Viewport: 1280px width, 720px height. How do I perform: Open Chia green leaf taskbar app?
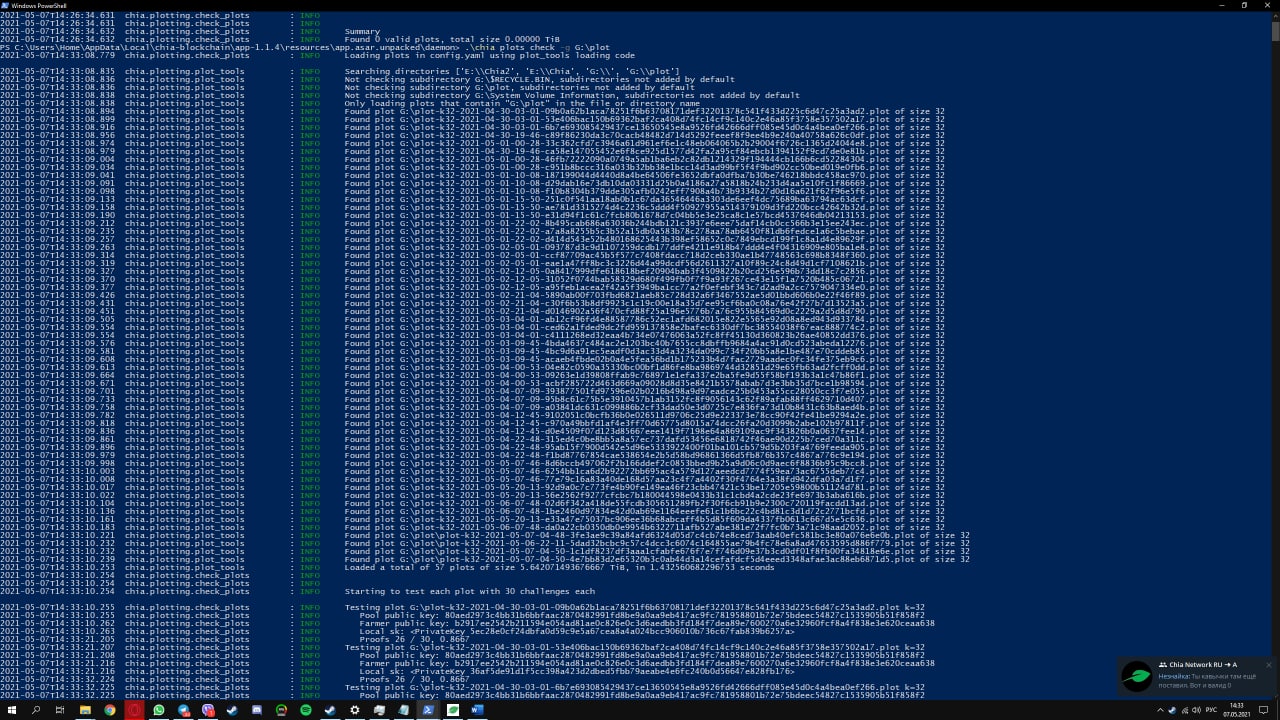tap(452, 710)
